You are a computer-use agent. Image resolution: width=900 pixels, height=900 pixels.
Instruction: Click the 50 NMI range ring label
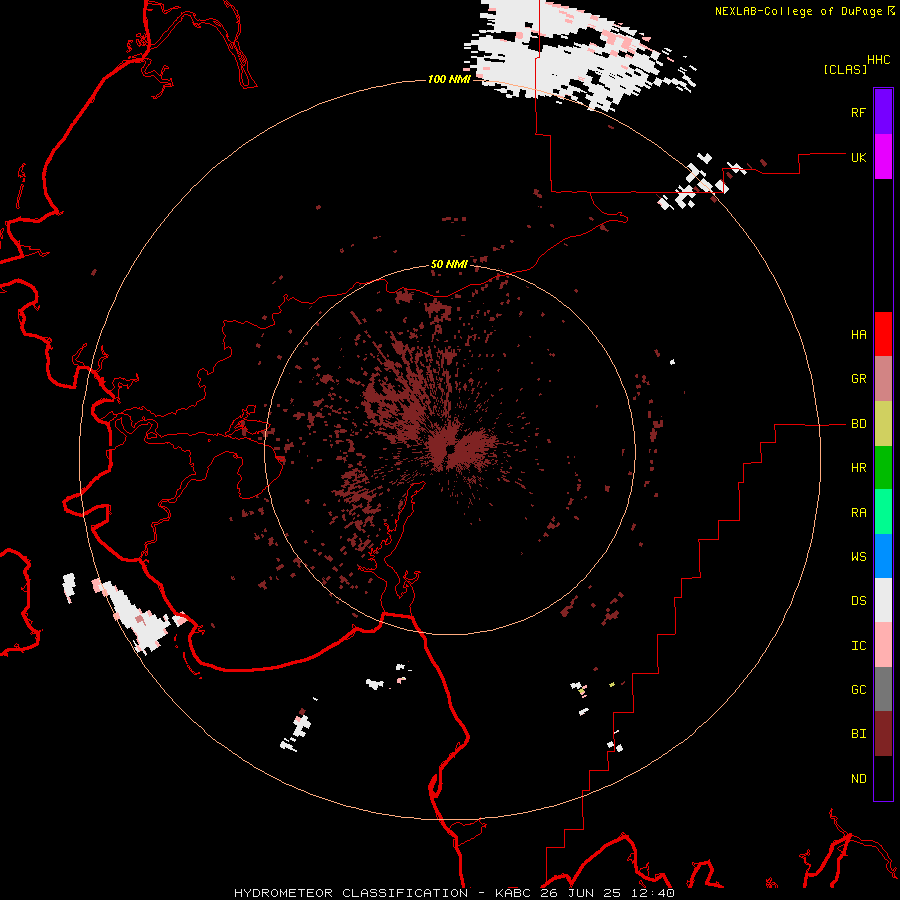[449, 264]
